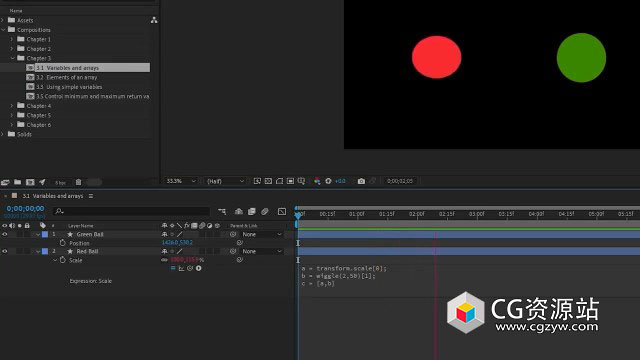The height and width of the screenshot is (360, 640).
Task: Enable frame blending for the composition
Action: [x=252, y=211]
